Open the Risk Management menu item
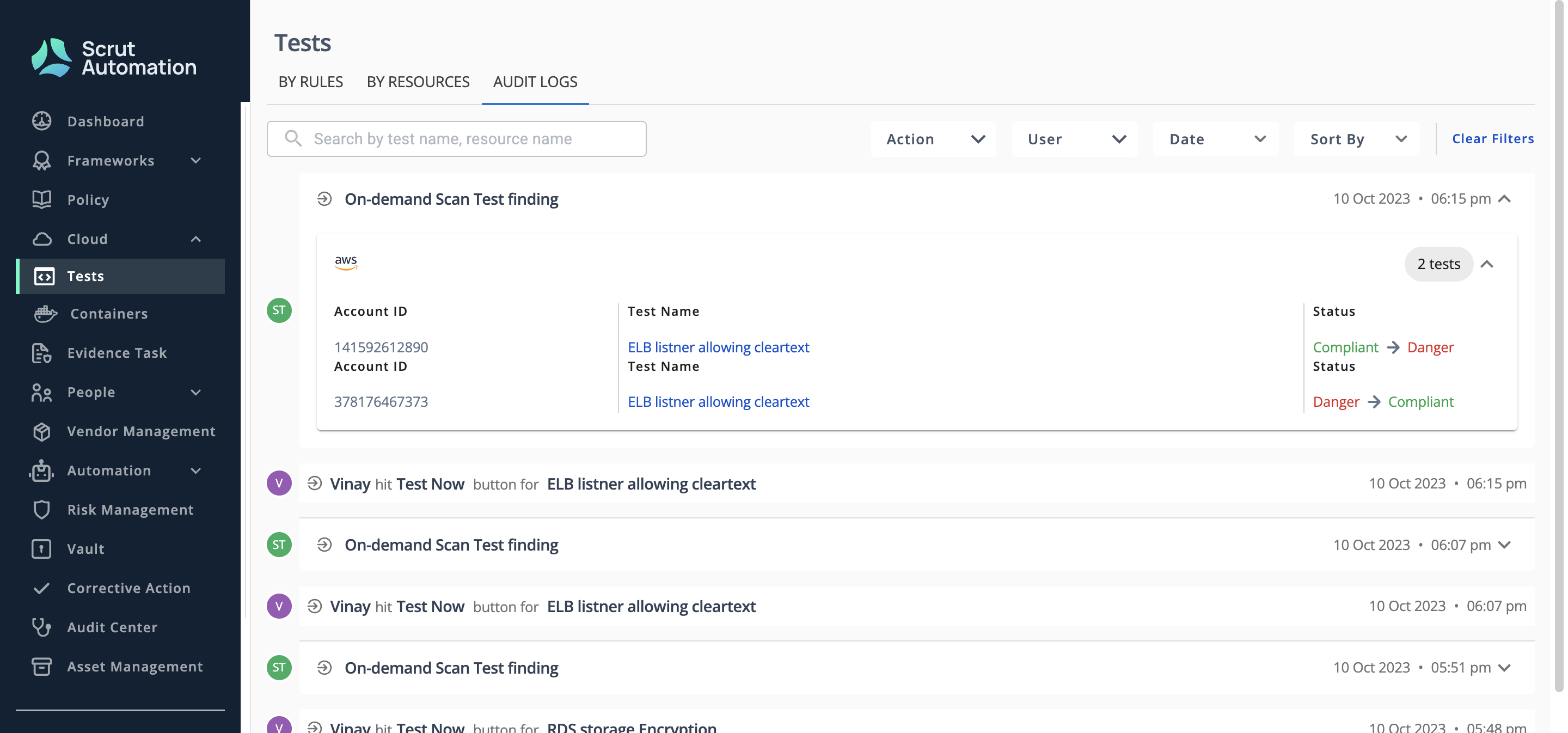The image size is (1568, 733). (x=130, y=510)
